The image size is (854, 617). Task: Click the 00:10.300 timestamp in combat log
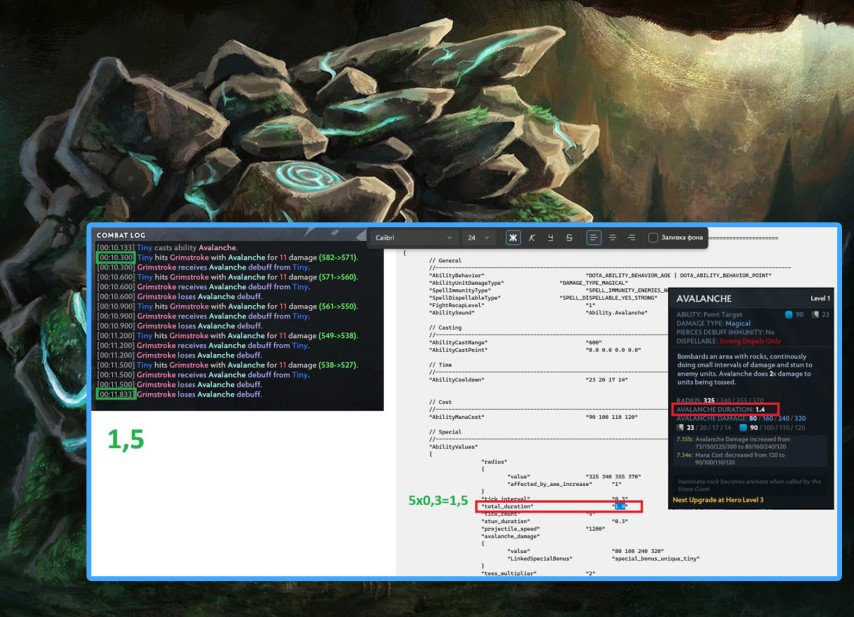[x=116, y=258]
